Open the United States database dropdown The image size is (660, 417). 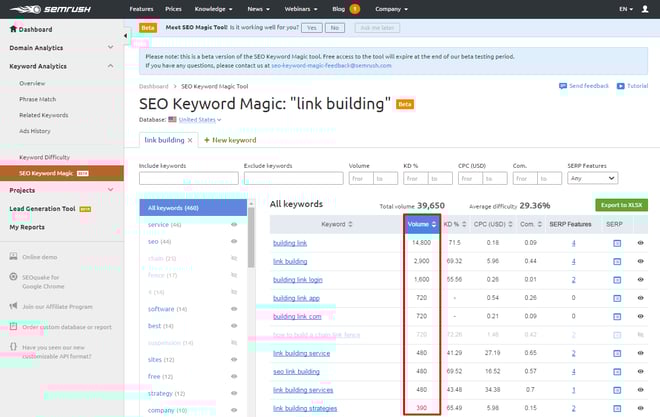pos(200,120)
